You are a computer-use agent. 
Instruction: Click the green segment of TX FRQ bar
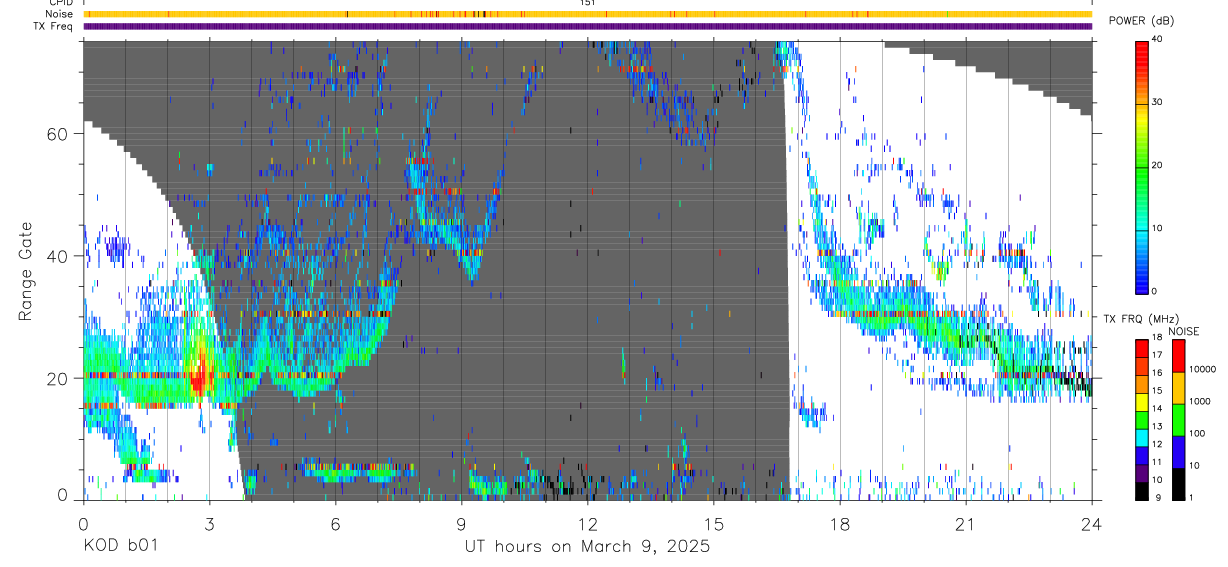pyautogui.click(x=1142, y=420)
